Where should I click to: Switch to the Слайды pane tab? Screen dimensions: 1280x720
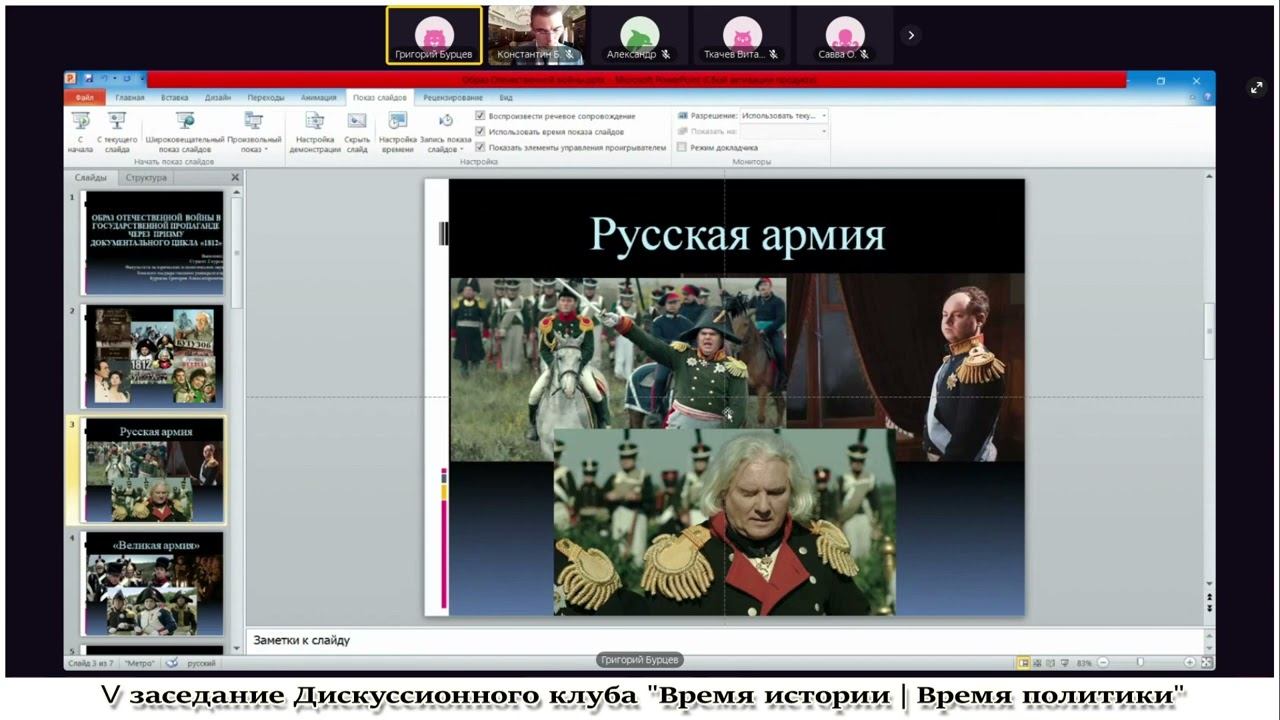[91, 178]
